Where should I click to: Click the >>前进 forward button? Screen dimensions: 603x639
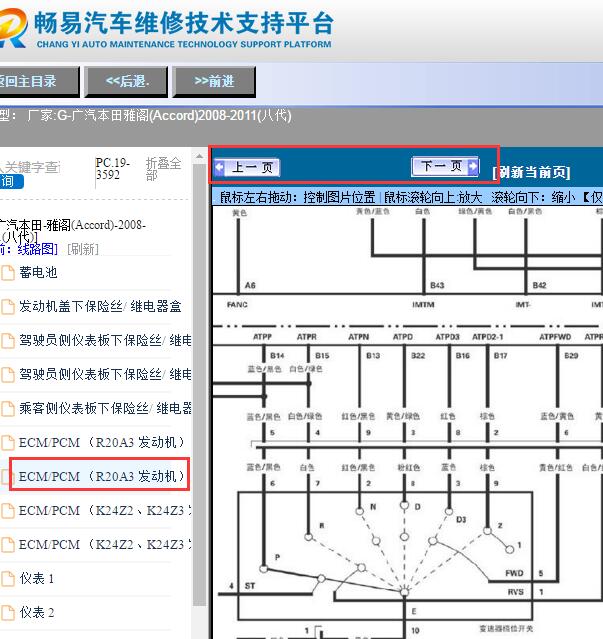[x=214, y=82]
